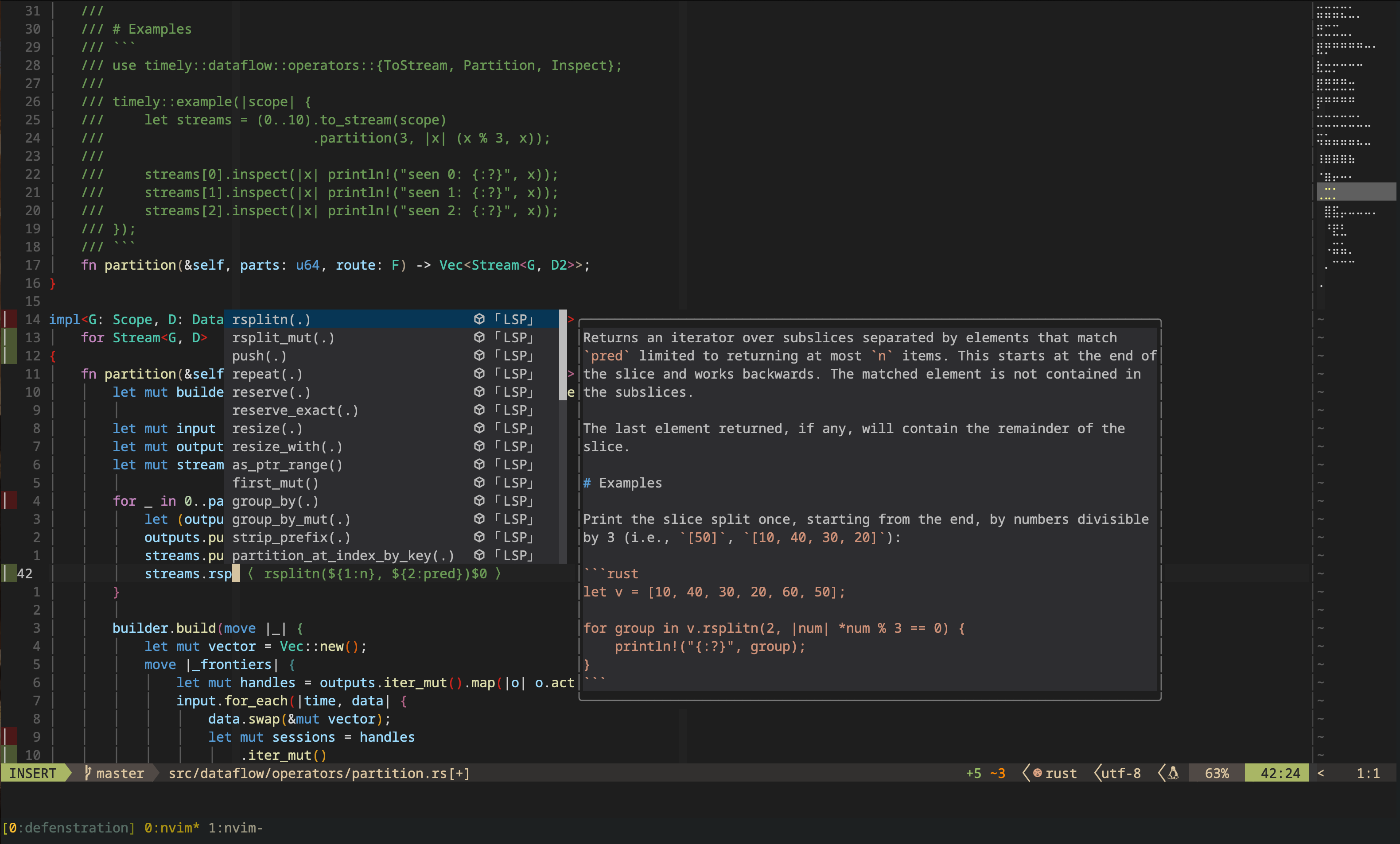Click the cube icon on the resize_with(.) row
The width and height of the screenshot is (1400, 844).
click(x=479, y=446)
